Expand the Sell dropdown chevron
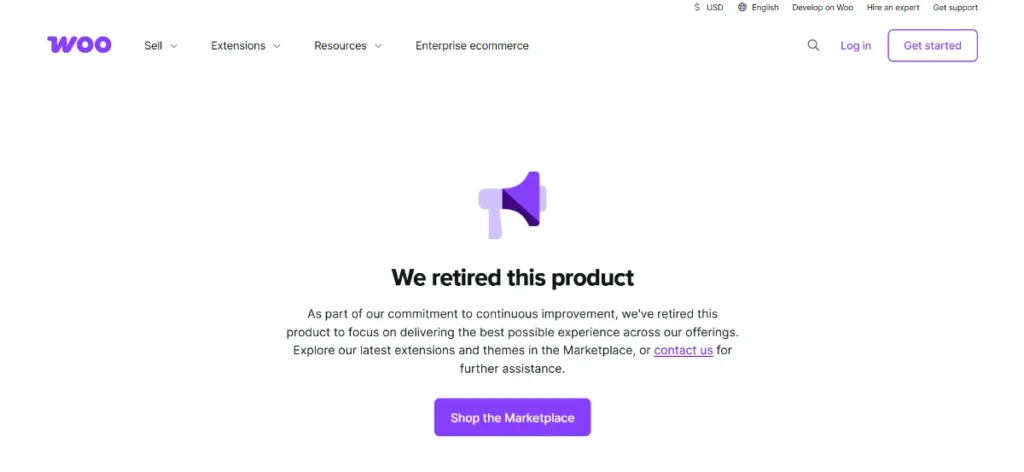Image resolution: width=1024 pixels, height=472 pixels. pyautogui.click(x=174, y=46)
